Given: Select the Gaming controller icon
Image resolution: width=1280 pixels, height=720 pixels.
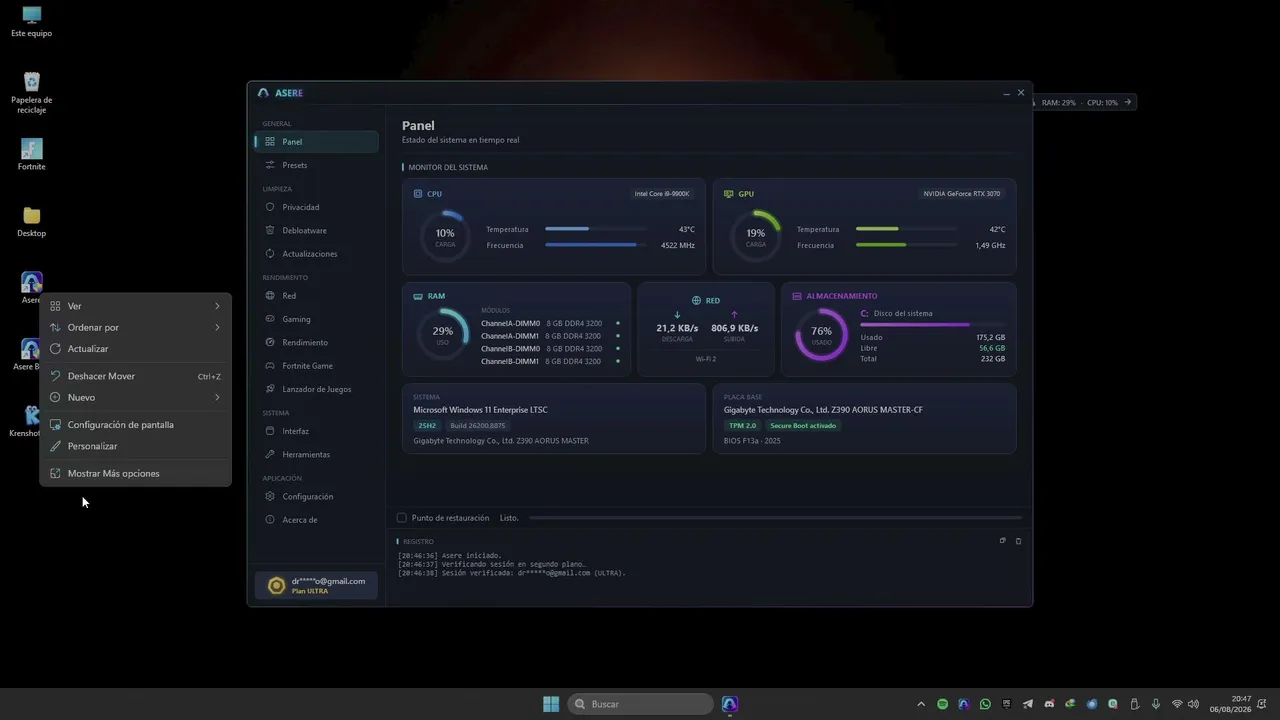Looking at the screenshot, I should (x=270, y=319).
